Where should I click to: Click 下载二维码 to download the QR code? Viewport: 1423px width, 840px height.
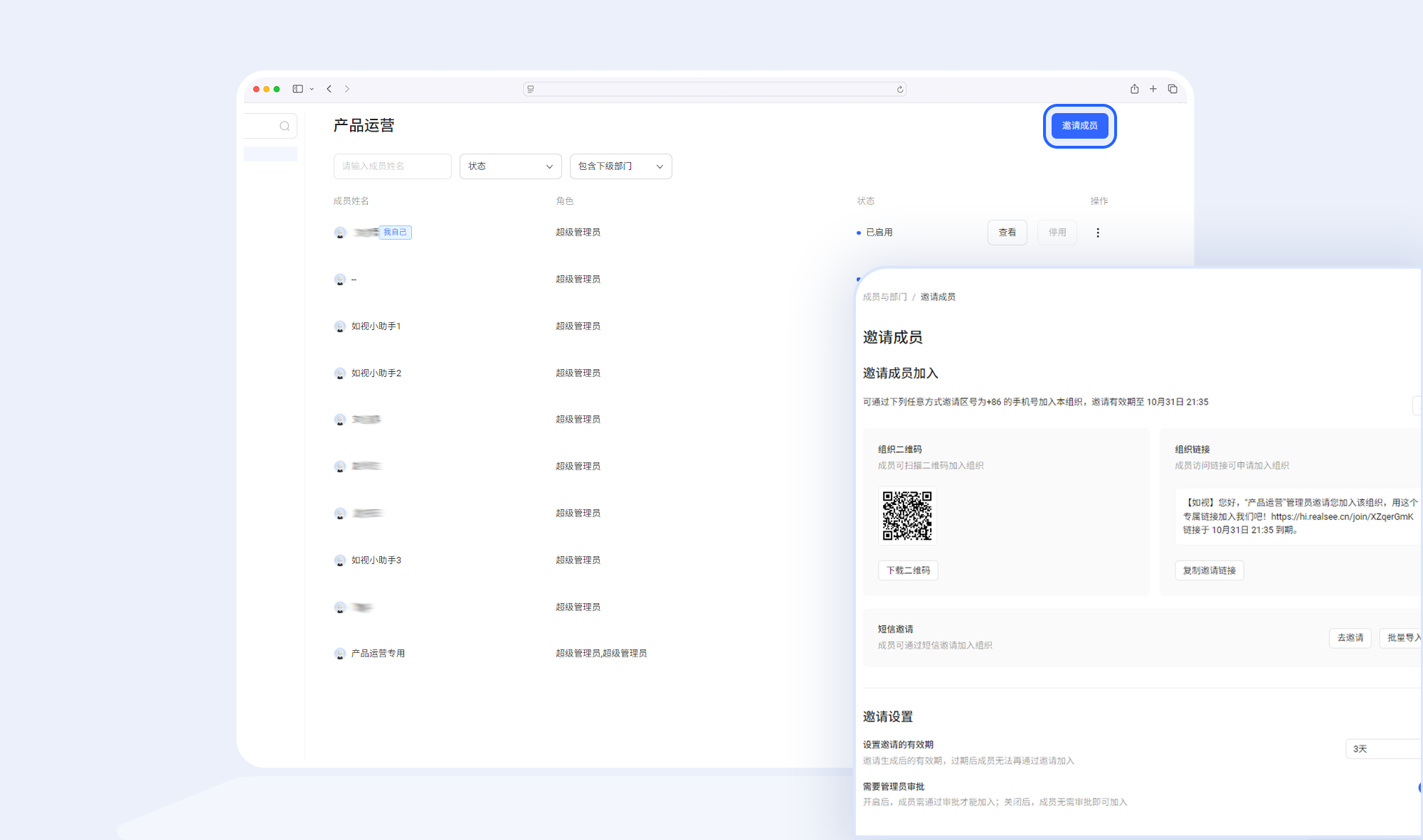click(x=908, y=570)
